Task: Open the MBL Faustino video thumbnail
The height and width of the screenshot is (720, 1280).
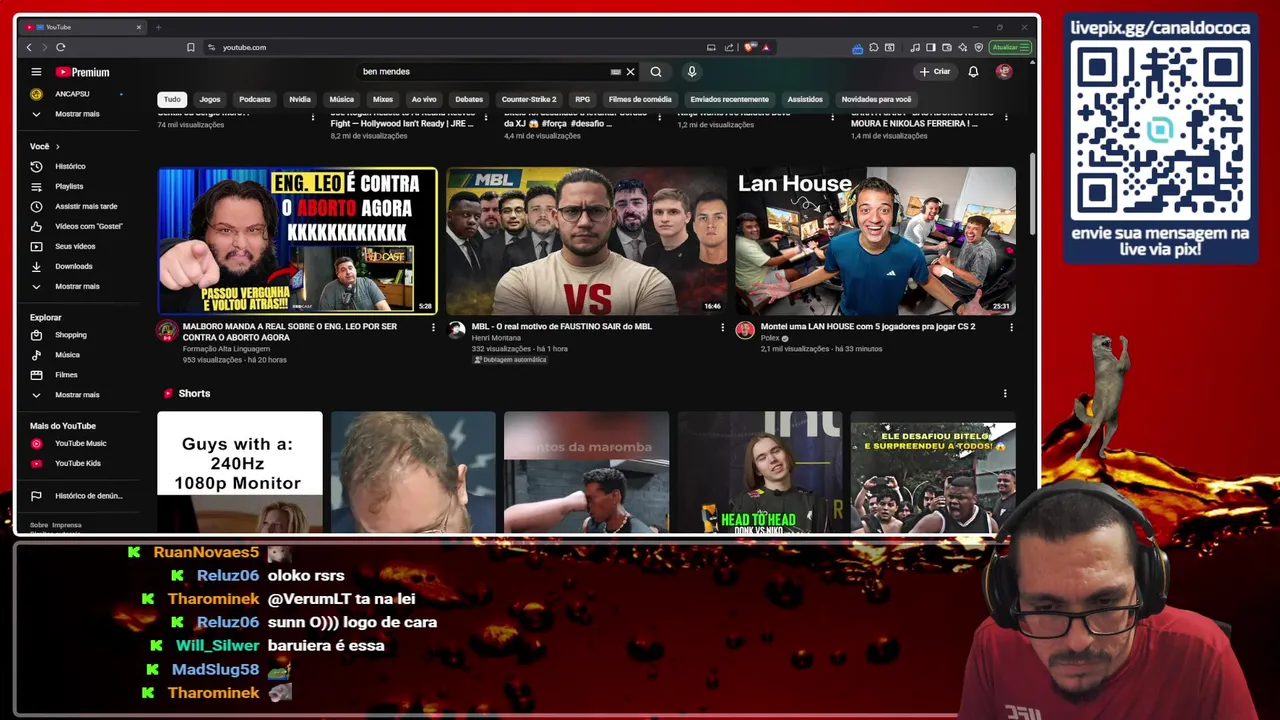Action: coord(586,241)
